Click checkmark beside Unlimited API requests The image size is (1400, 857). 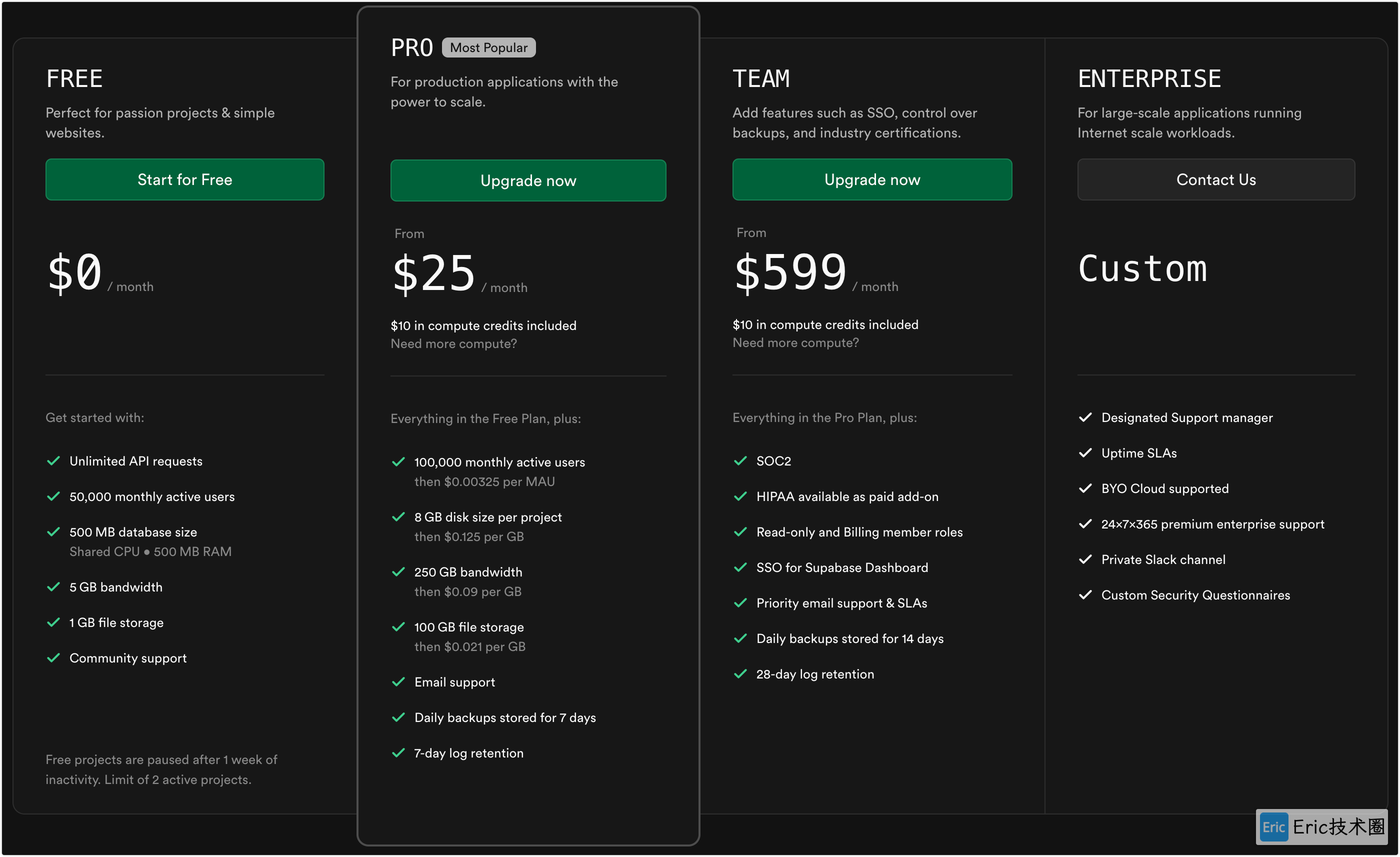[x=53, y=461]
